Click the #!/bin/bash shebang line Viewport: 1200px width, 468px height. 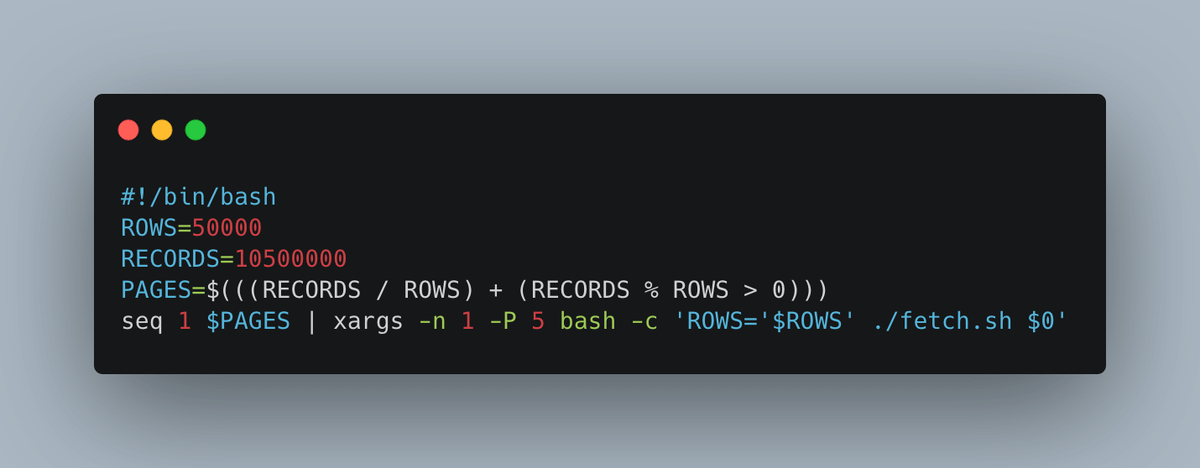tap(198, 196)
